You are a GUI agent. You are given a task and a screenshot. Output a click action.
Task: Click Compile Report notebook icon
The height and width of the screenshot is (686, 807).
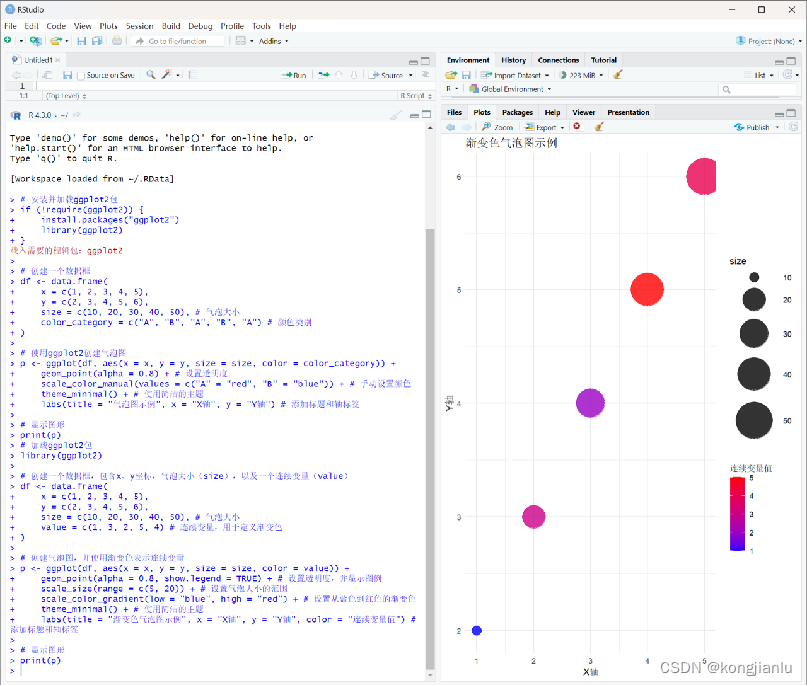point(193,75)
